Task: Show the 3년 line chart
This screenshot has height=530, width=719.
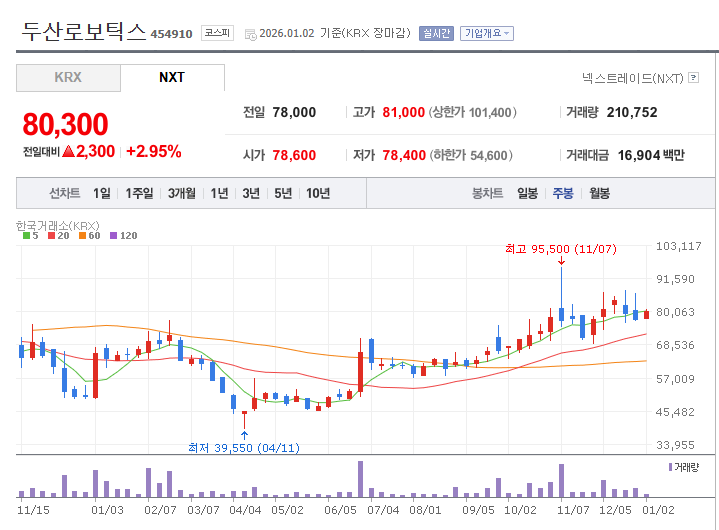Action: (251, 193)
